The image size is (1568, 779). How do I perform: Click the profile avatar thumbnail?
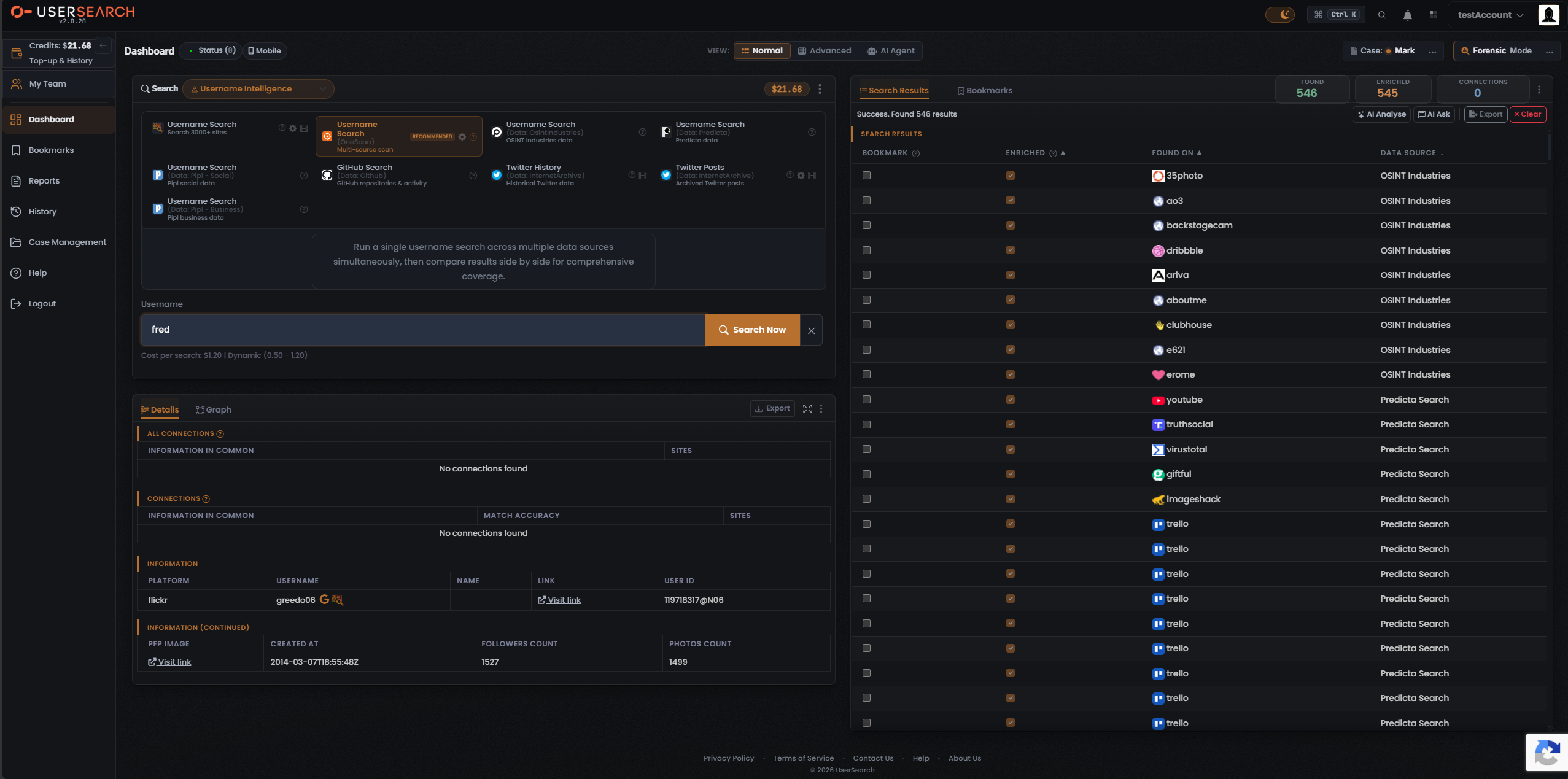point(1548,14)
